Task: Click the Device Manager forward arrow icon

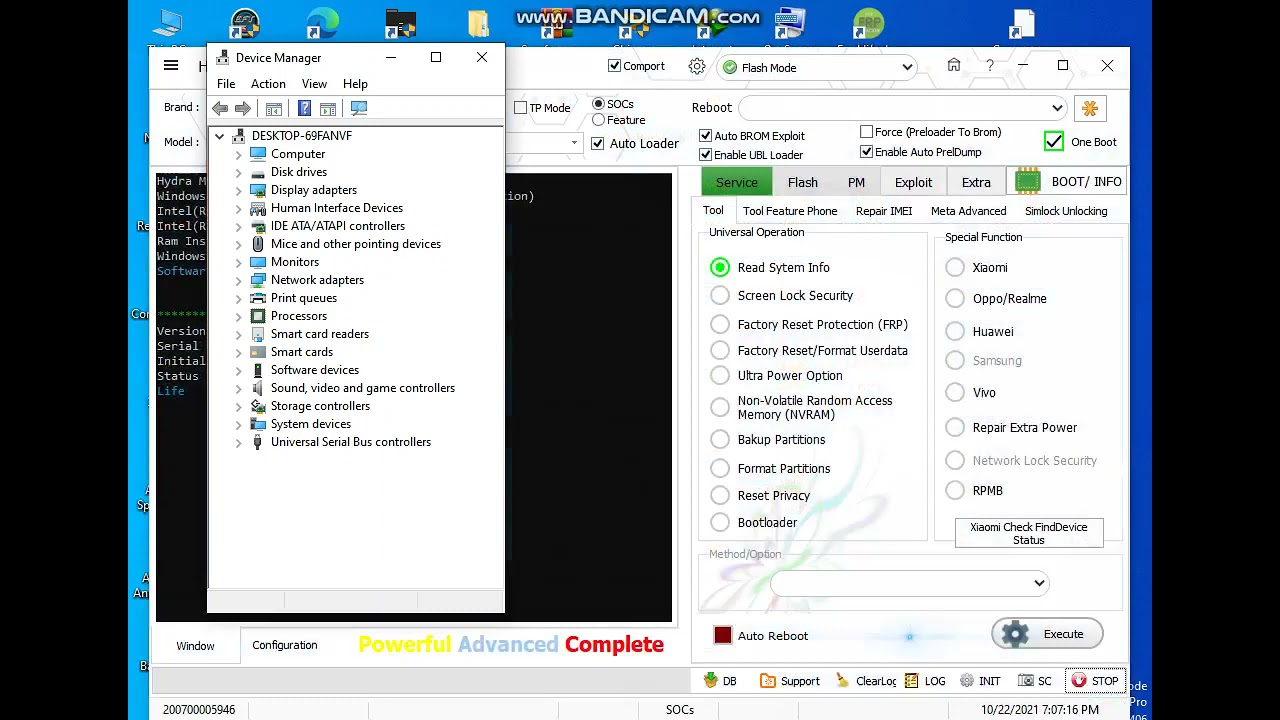Action: pos(243,108)
